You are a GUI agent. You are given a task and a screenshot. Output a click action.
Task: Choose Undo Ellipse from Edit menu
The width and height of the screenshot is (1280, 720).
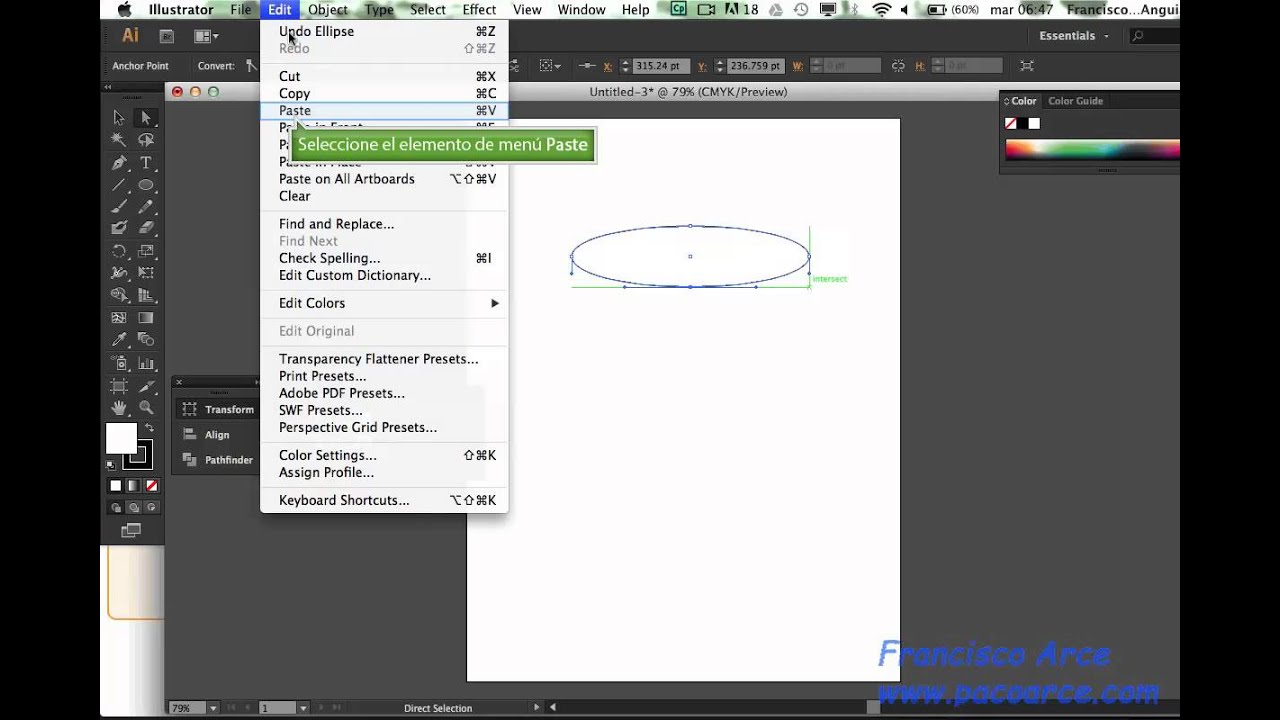384,31
